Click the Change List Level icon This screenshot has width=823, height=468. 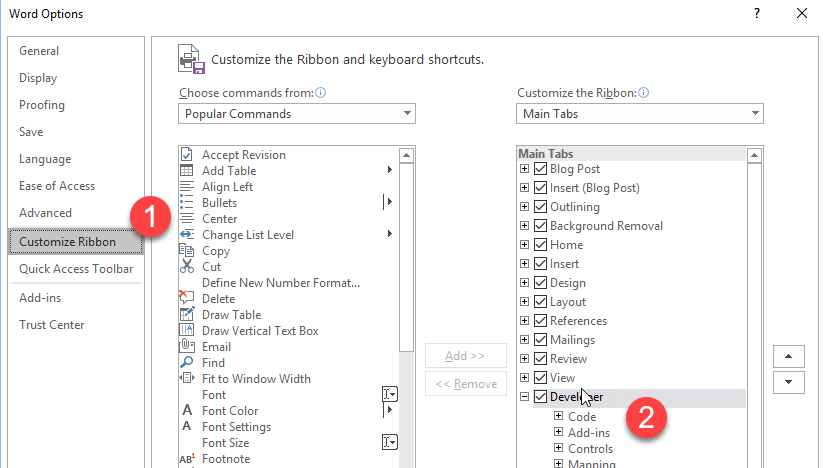tap(186, 235)
